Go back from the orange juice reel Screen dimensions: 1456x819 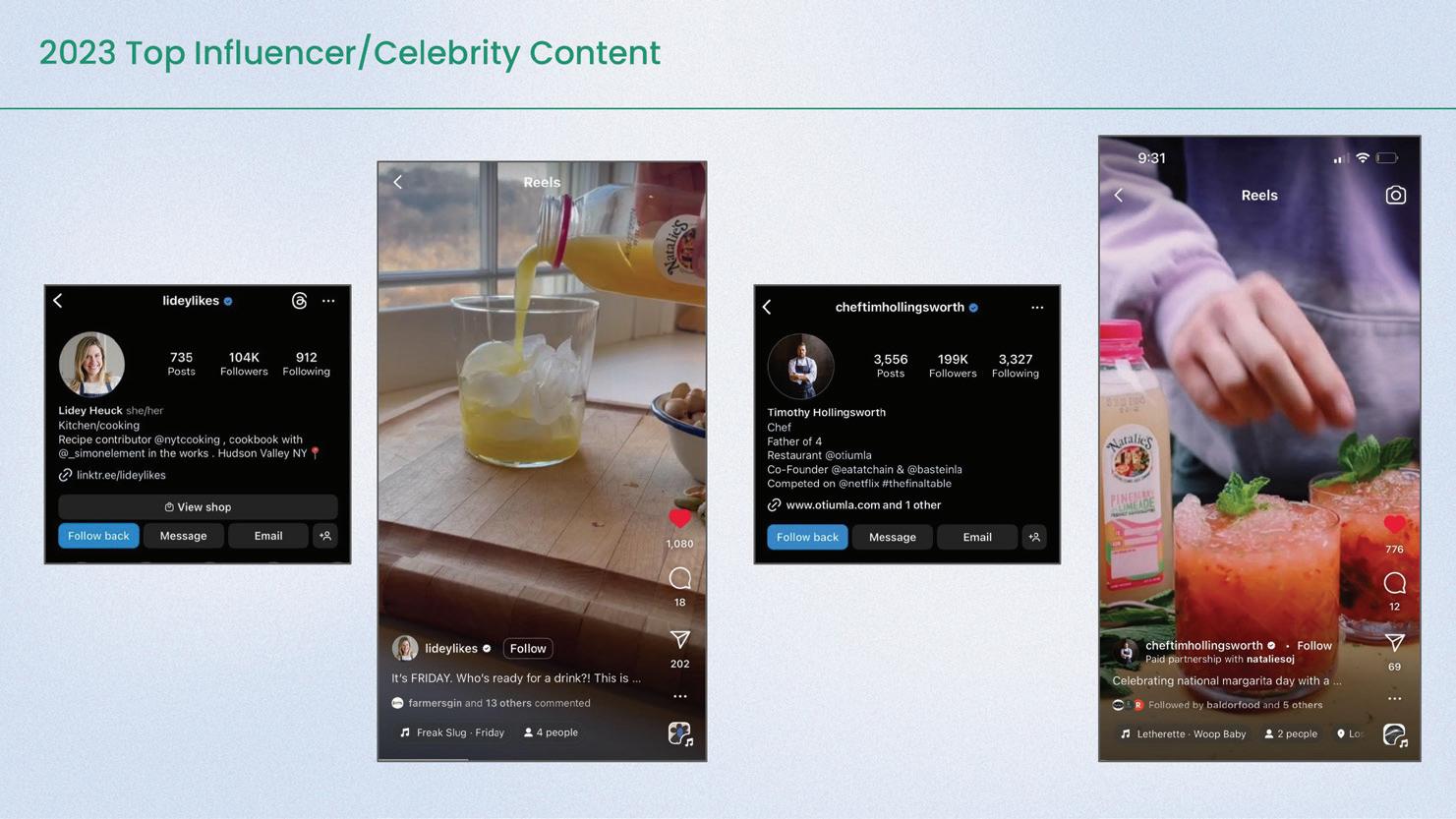(398, 182)
